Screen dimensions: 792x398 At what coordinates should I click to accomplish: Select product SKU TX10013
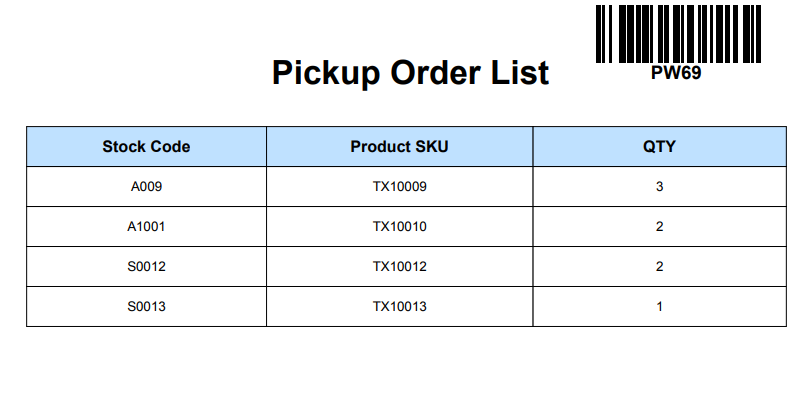click(x=400, y=306)
